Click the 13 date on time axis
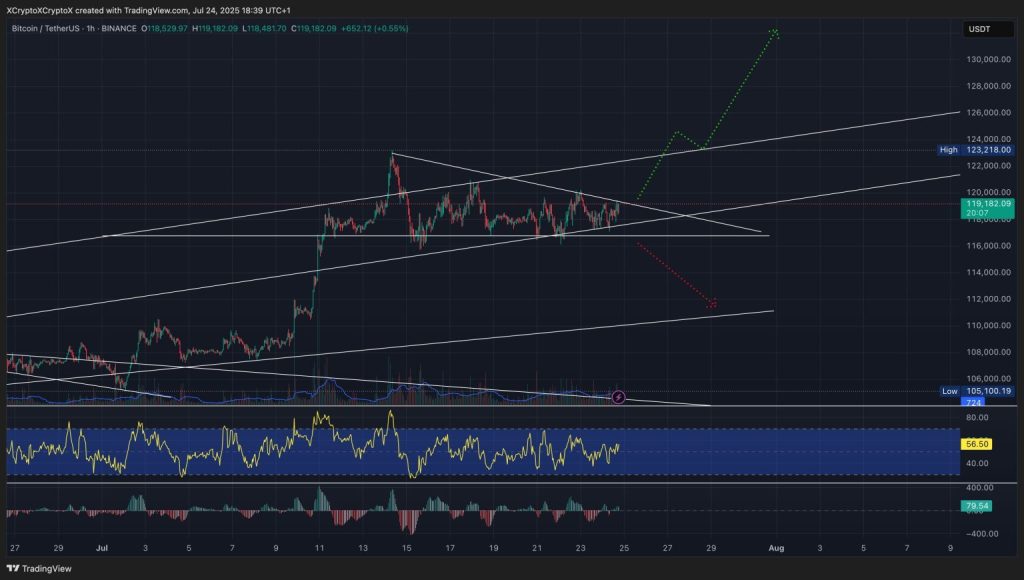Screen dimensions: 1024x580 362,549
